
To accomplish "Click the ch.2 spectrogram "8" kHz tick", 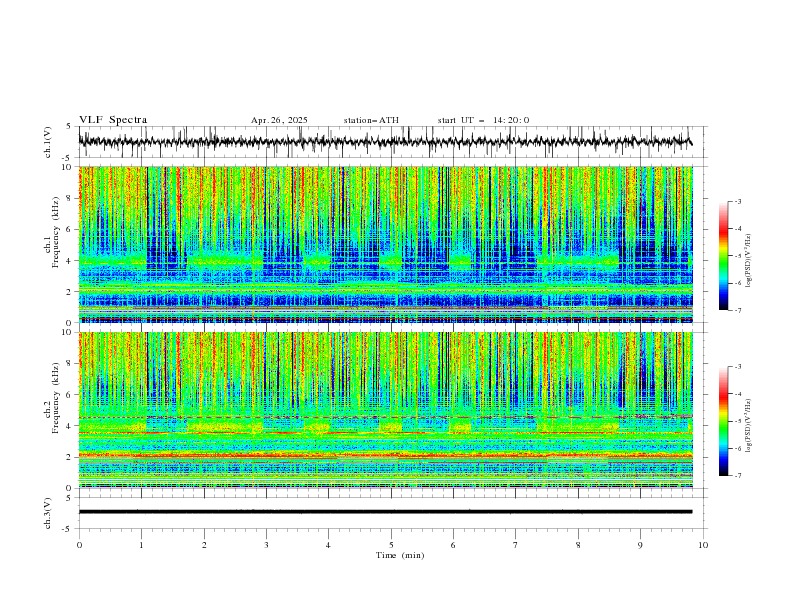I will pos(69,364).
